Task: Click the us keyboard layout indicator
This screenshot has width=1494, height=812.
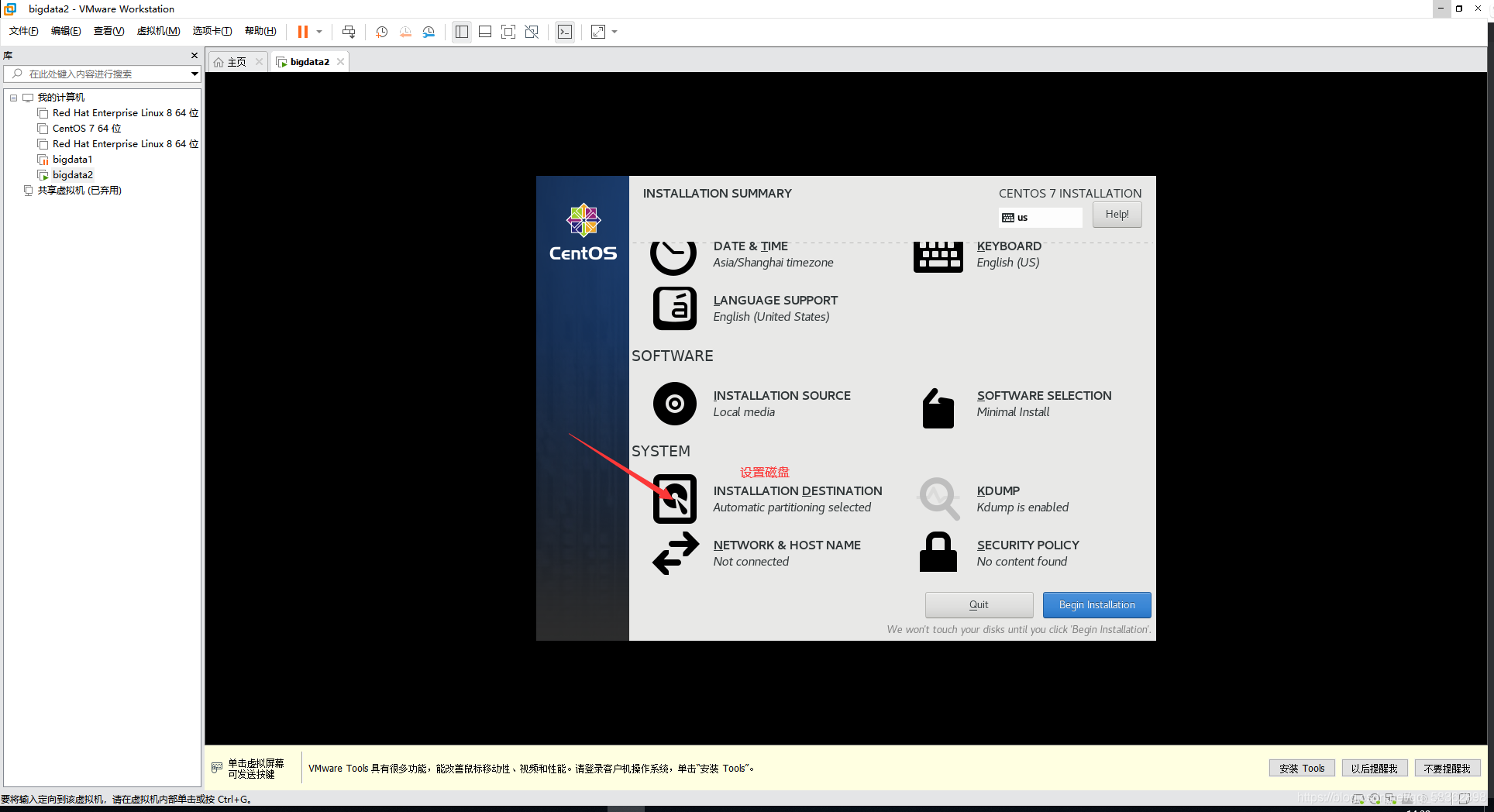Action: [1041, 218]
